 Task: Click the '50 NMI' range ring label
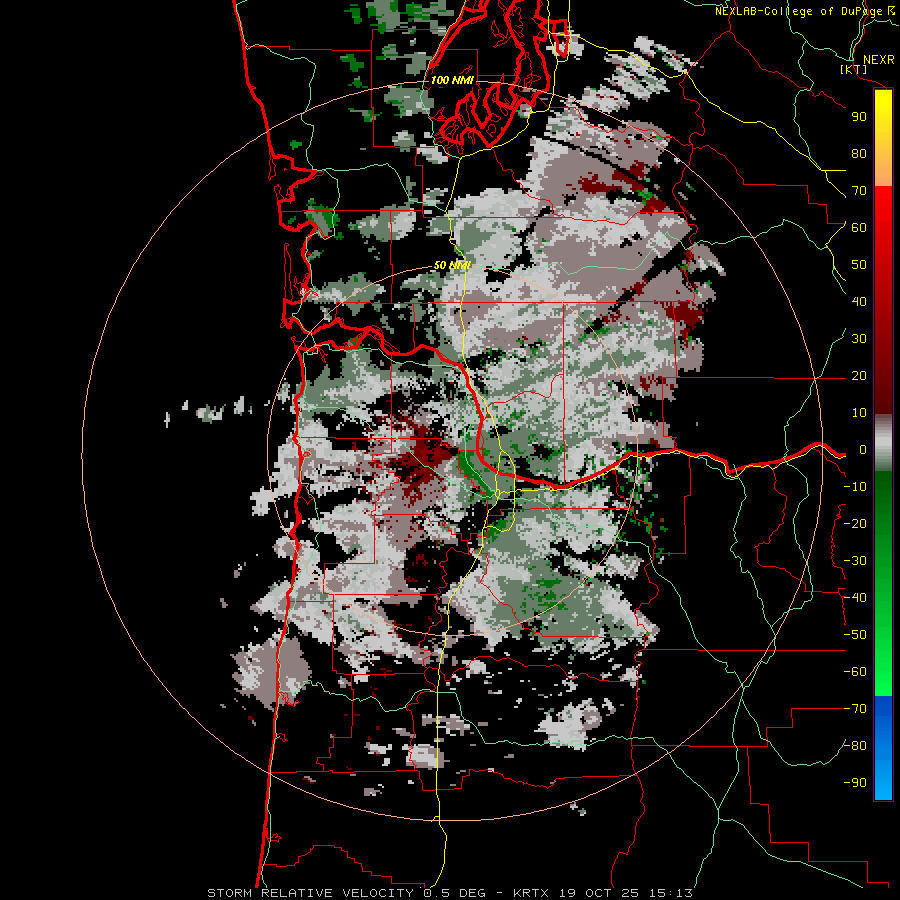[x=452, y=265]
